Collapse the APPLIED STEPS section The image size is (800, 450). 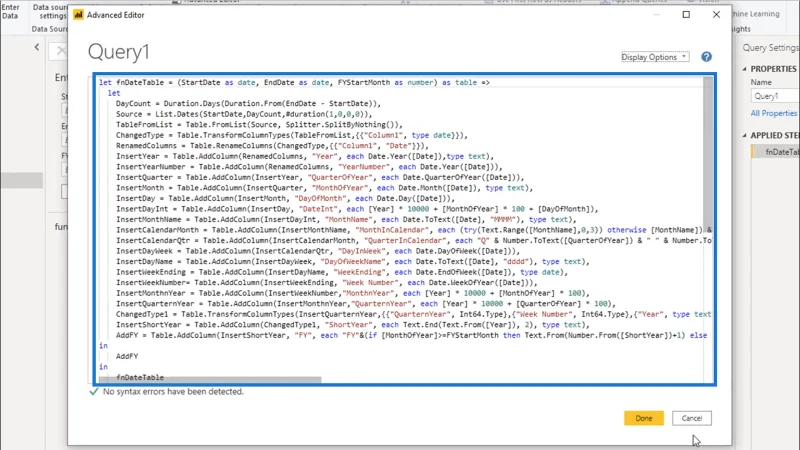click(744, 135)
